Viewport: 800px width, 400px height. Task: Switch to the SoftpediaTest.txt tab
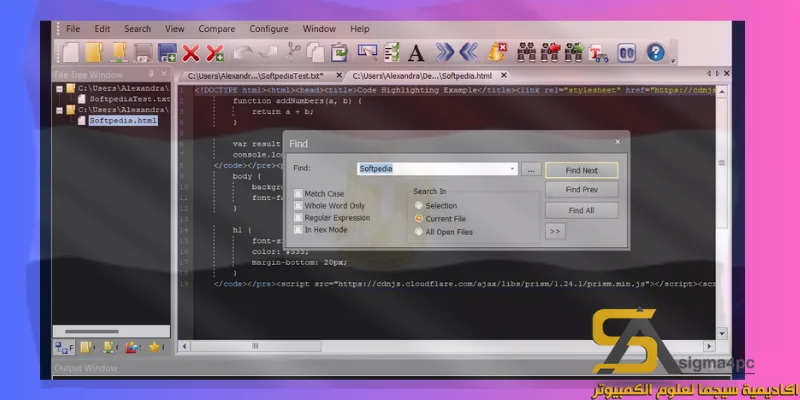tap(256, 76)
